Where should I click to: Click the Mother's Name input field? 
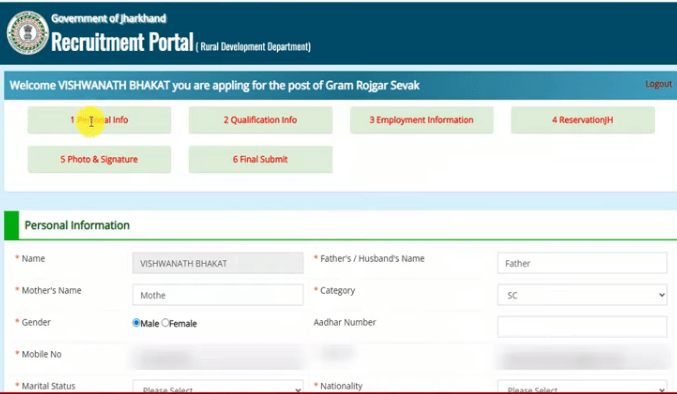point(218,295)
